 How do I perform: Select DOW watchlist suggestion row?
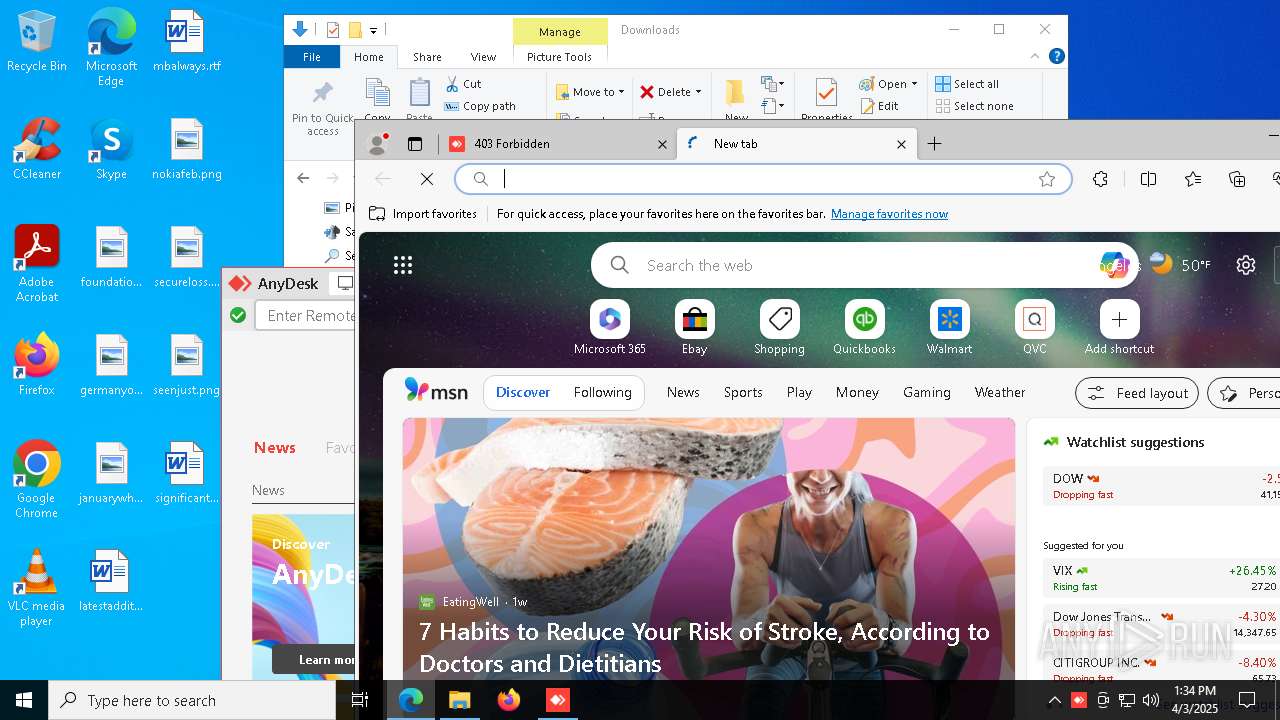tap(1160, 486)
